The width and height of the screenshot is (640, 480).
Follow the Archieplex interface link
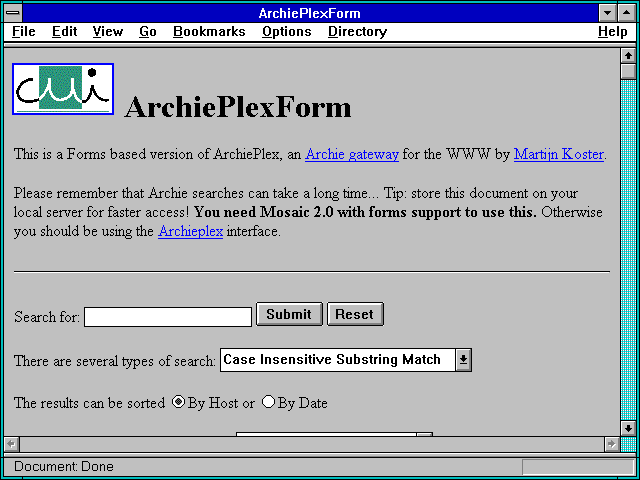pyautogui.click(x=190, y=231)
